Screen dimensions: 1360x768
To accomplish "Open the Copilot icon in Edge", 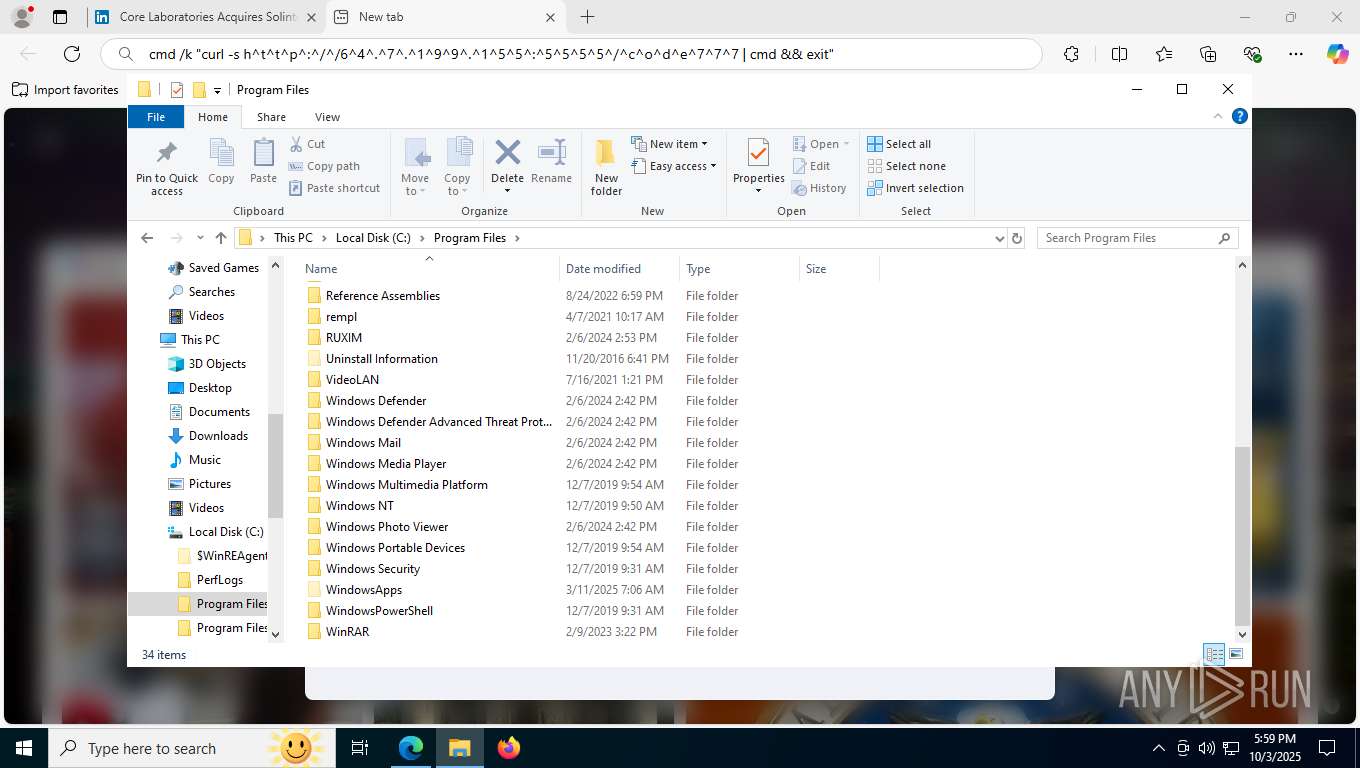I will [1337, 54].
